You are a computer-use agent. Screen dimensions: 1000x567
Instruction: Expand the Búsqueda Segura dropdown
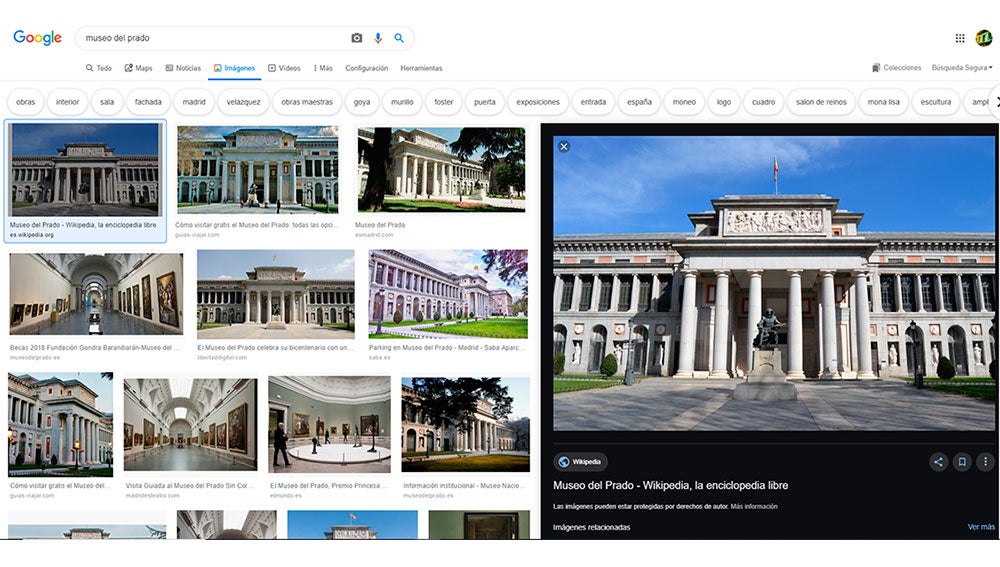[x=962, y=68]
